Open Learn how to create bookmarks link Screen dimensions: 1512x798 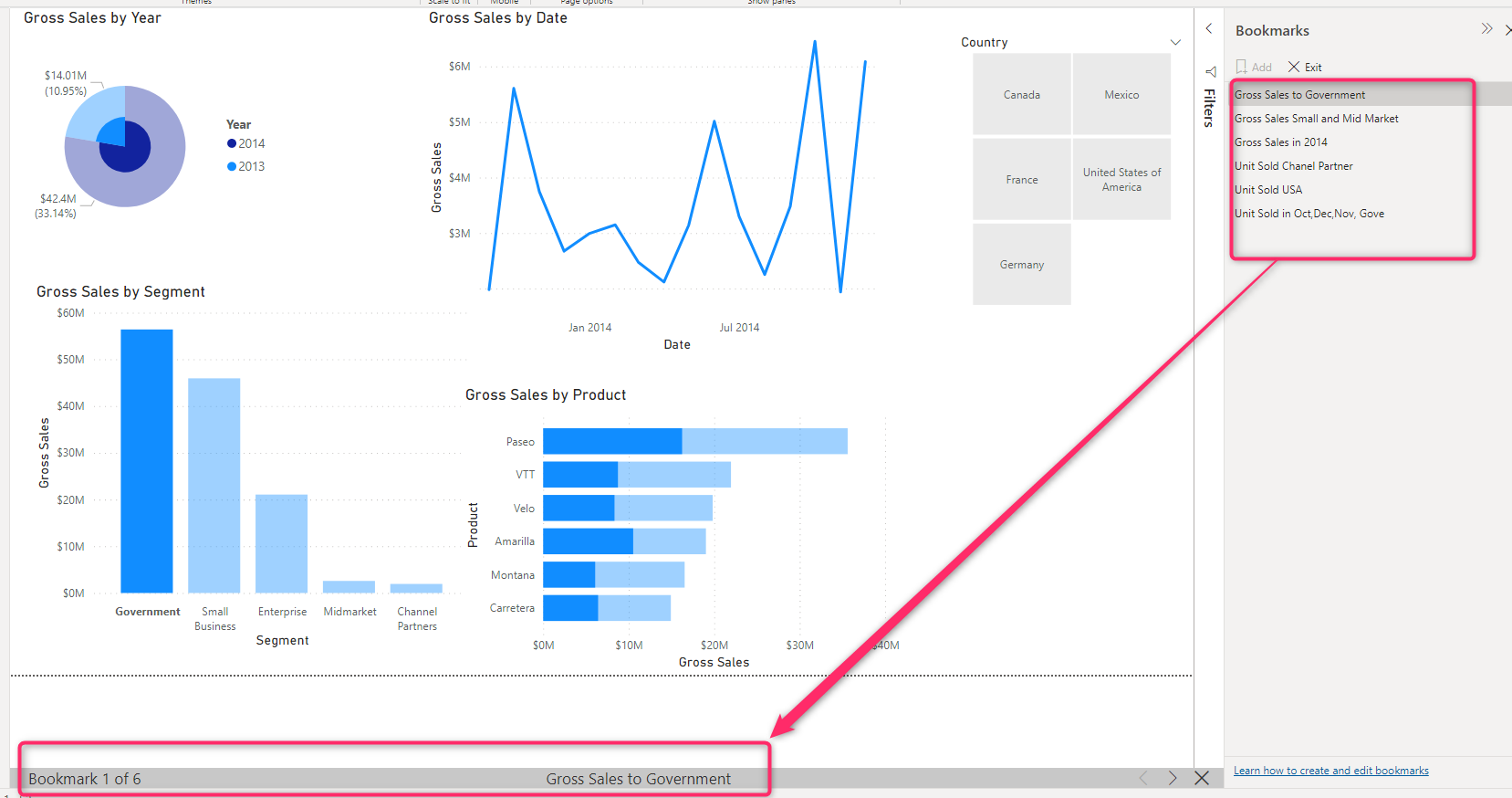pyautogui.click(x=1330, y=771)
